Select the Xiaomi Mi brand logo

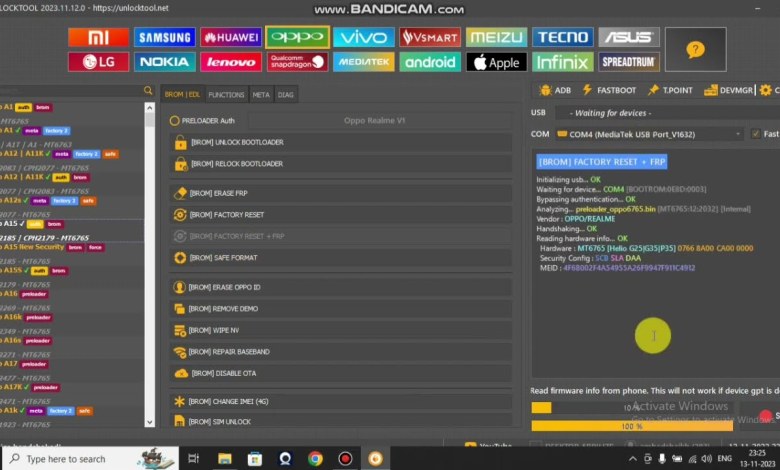(98, 37)
